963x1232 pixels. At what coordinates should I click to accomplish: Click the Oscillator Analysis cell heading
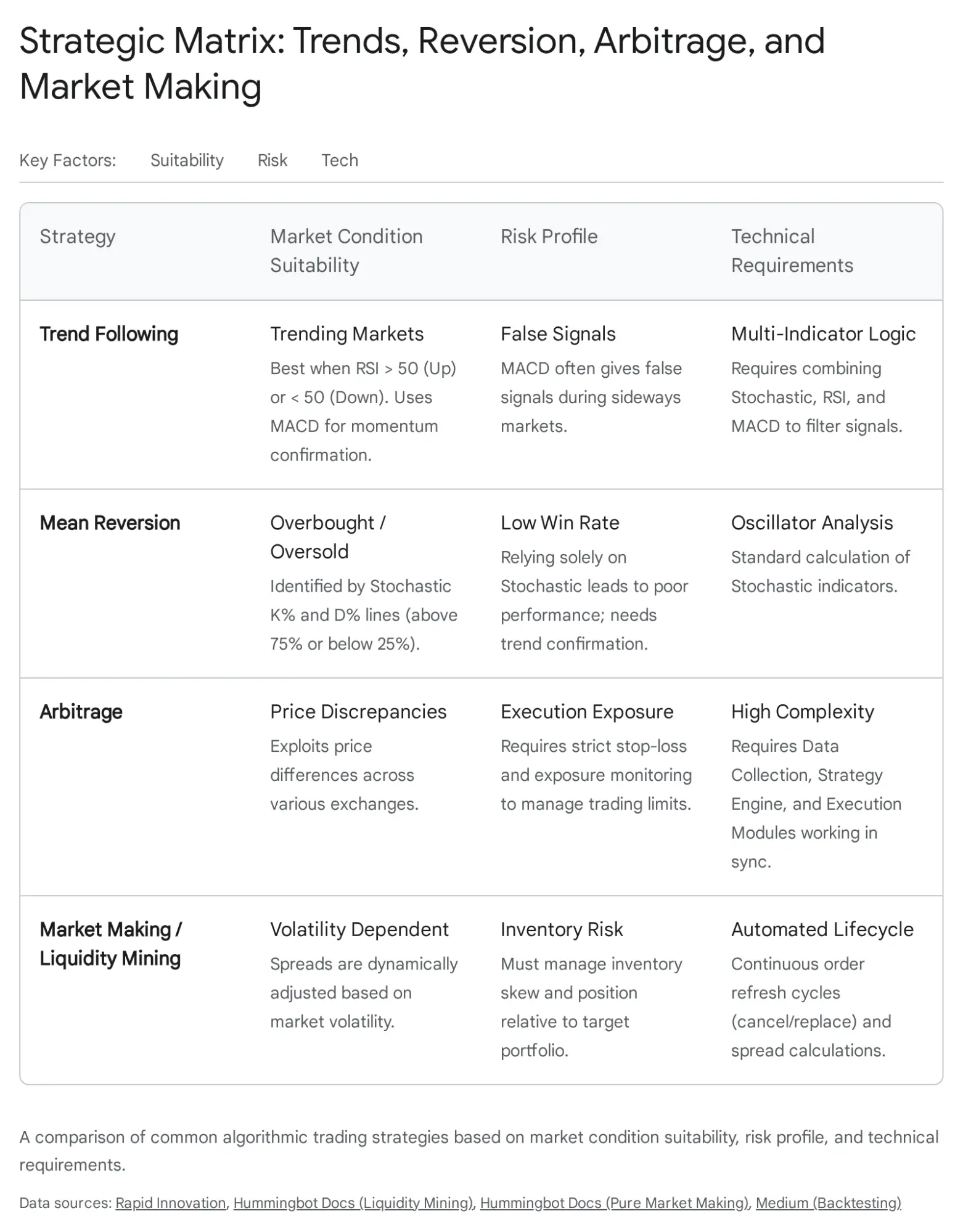(811, 523)
